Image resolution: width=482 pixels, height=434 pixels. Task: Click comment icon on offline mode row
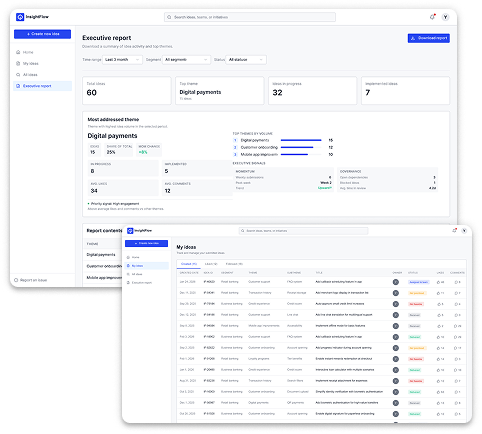pyautogui.click(x=456, y=326)
